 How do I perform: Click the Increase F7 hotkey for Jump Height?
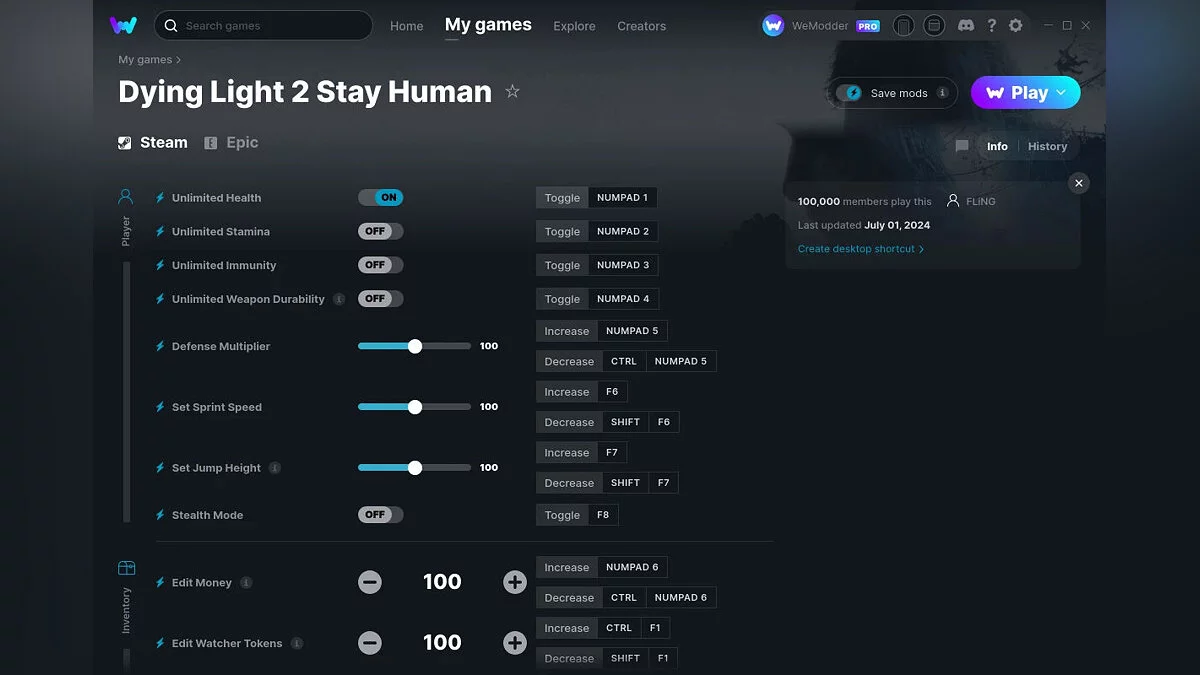pos(582,453)
